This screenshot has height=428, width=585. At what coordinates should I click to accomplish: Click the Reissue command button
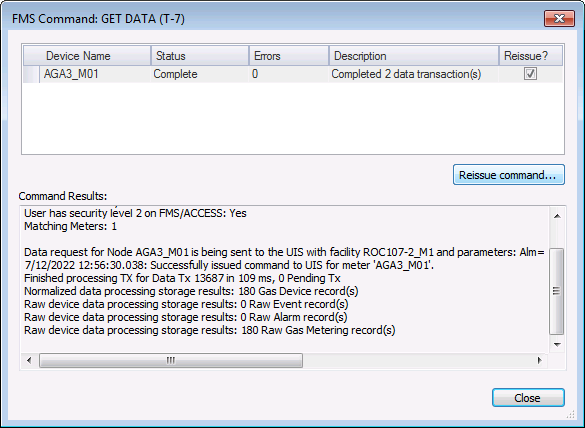(509, 175)
